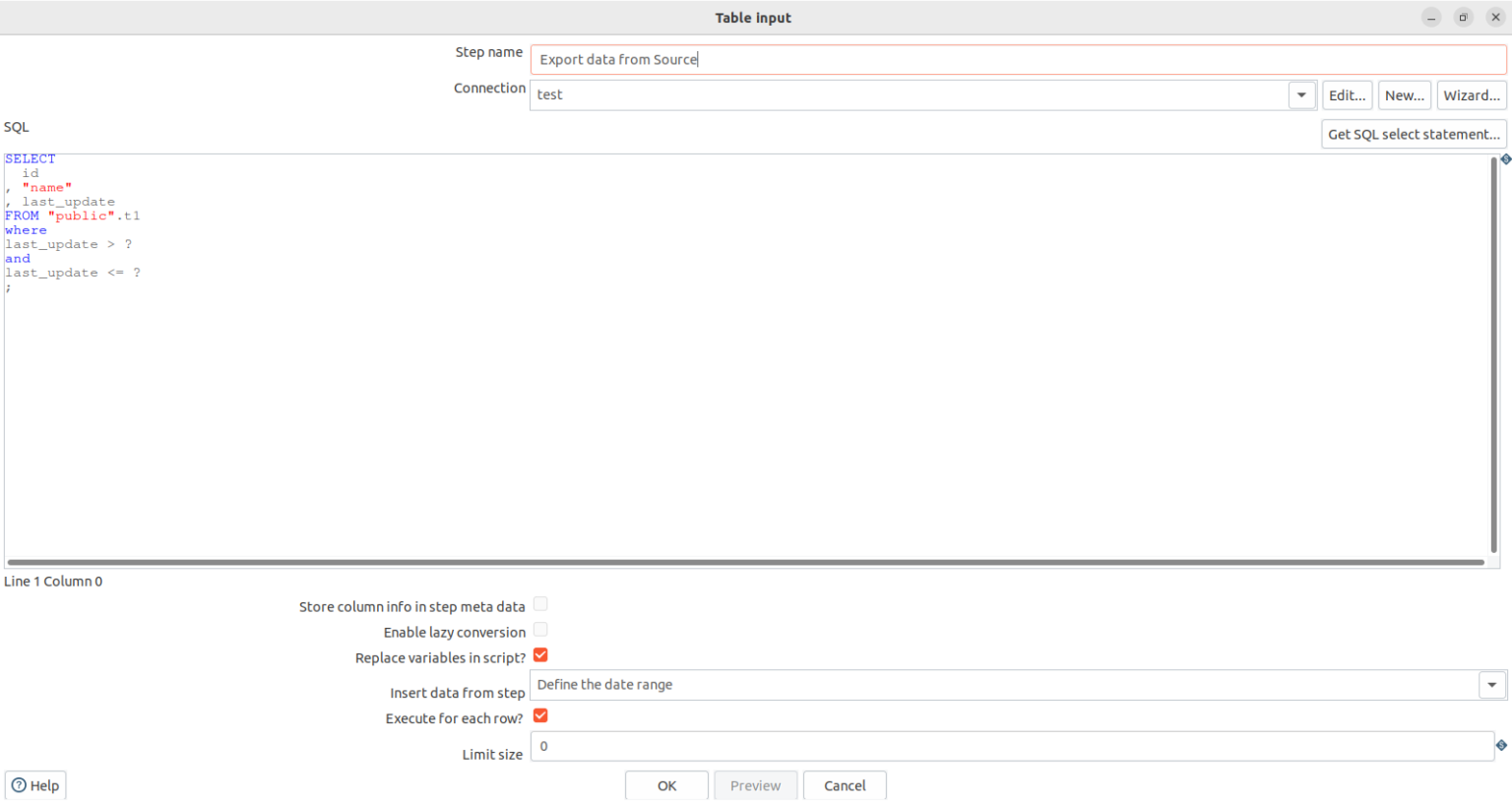
Task: Open the Connection dropdown list
Action: click(x=1301, y=94)
